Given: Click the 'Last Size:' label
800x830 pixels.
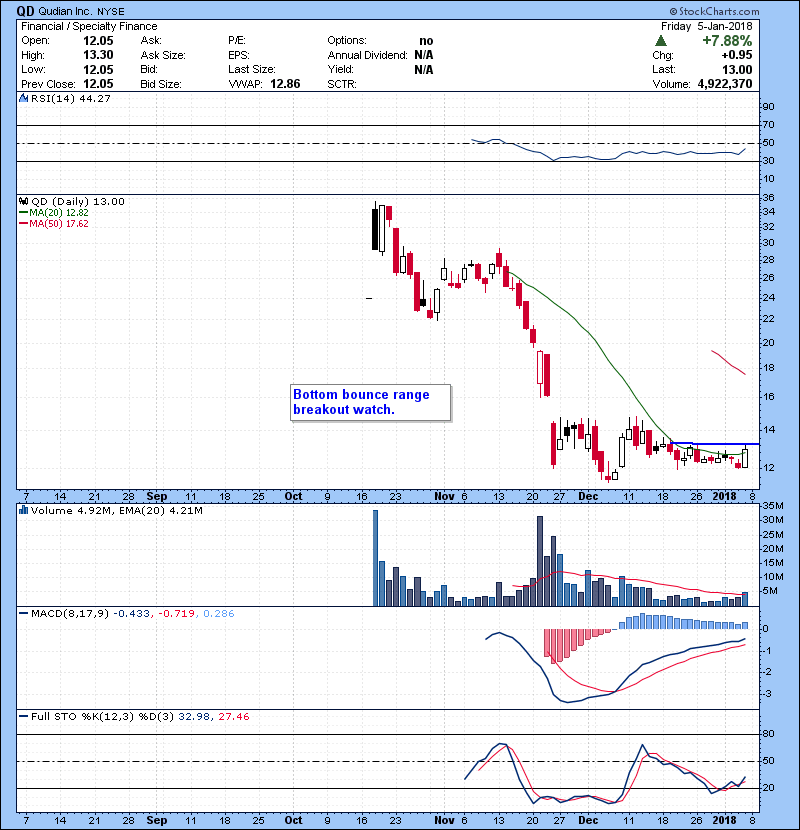Looking at the screenshot, I should coord(251,69).
